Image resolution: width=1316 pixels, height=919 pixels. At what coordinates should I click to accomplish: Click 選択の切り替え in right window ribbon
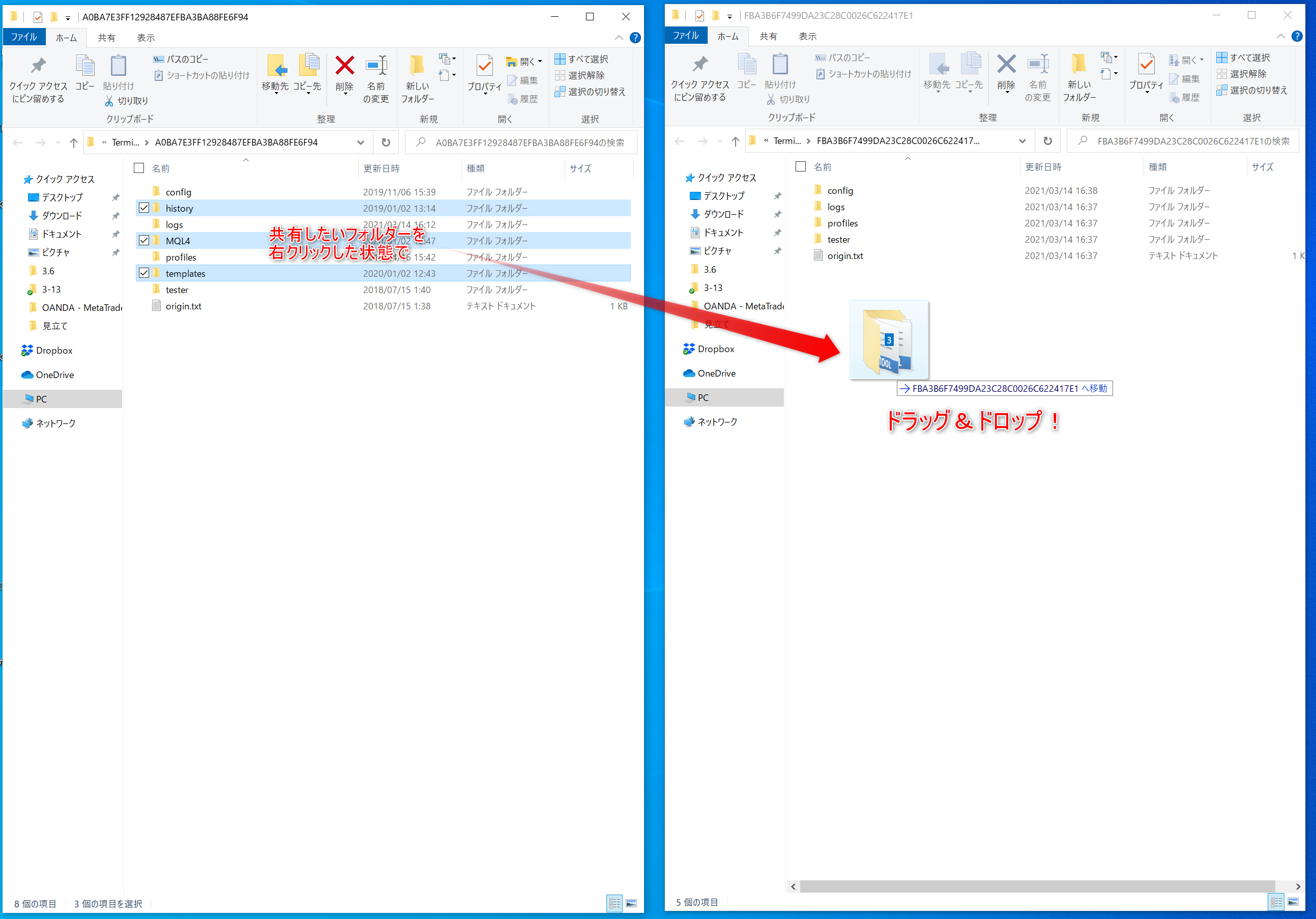click(1252, 90)
